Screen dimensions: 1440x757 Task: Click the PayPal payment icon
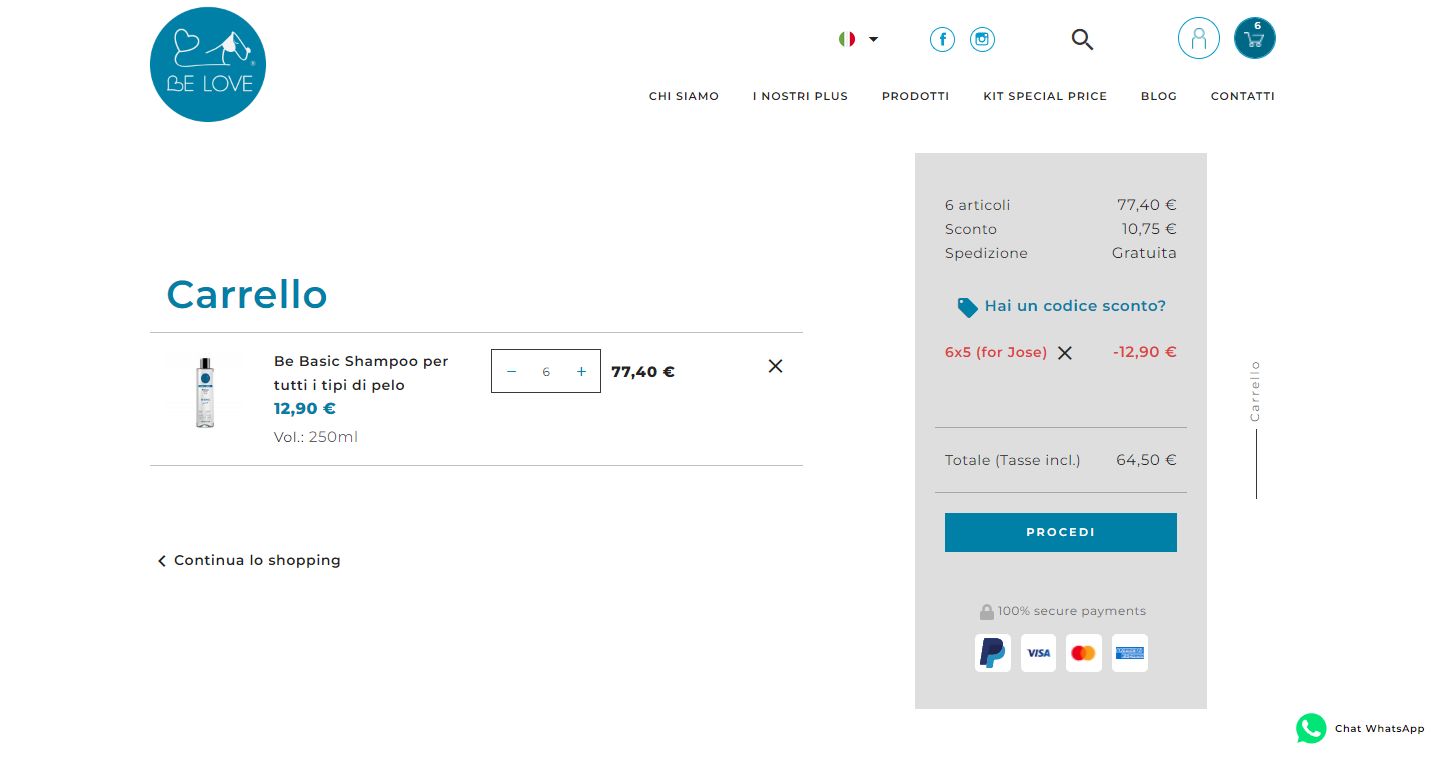[x=992, y=653]
